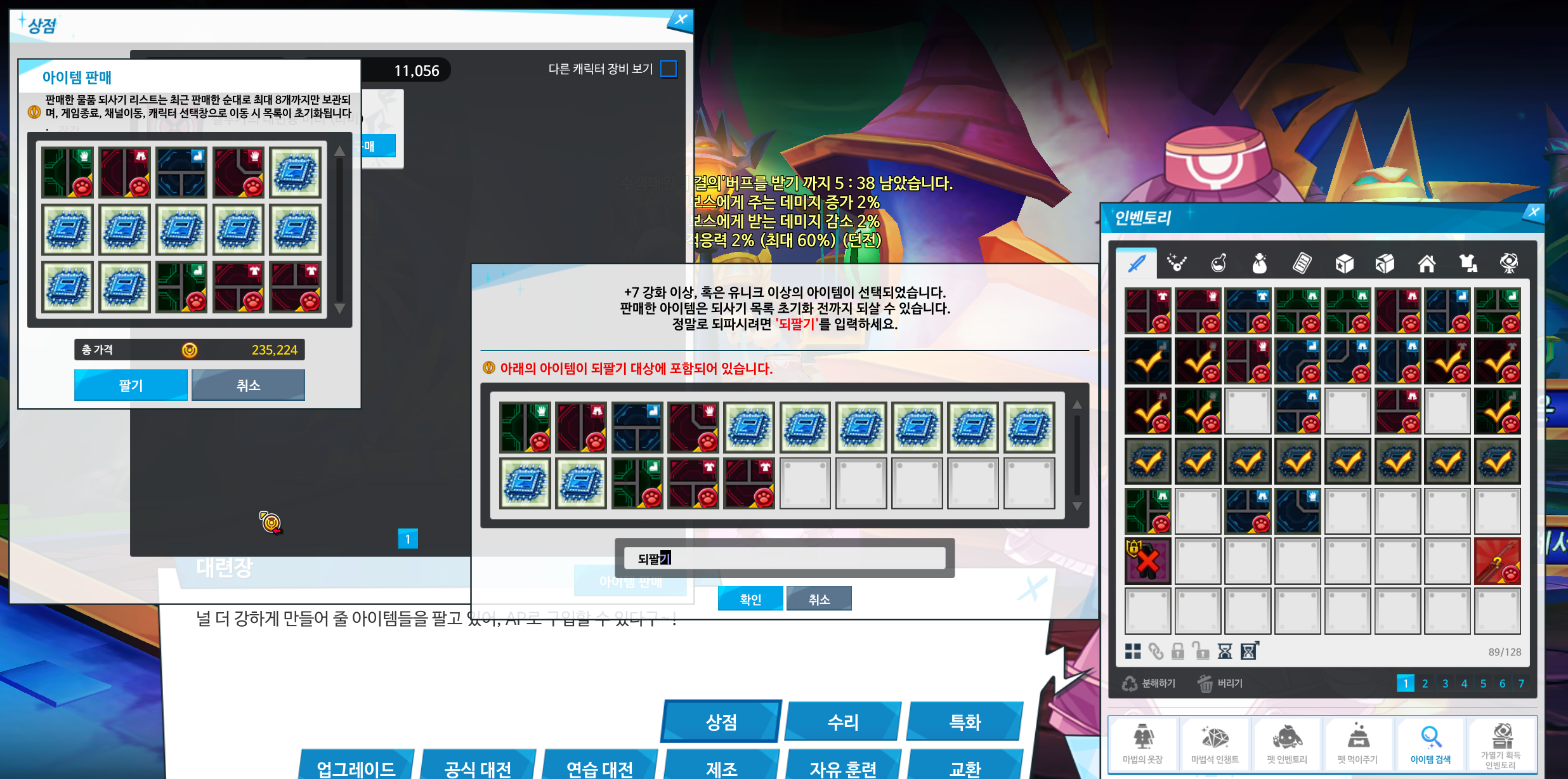
Task: Close the 인벤토리 window
Action: 1533,212
